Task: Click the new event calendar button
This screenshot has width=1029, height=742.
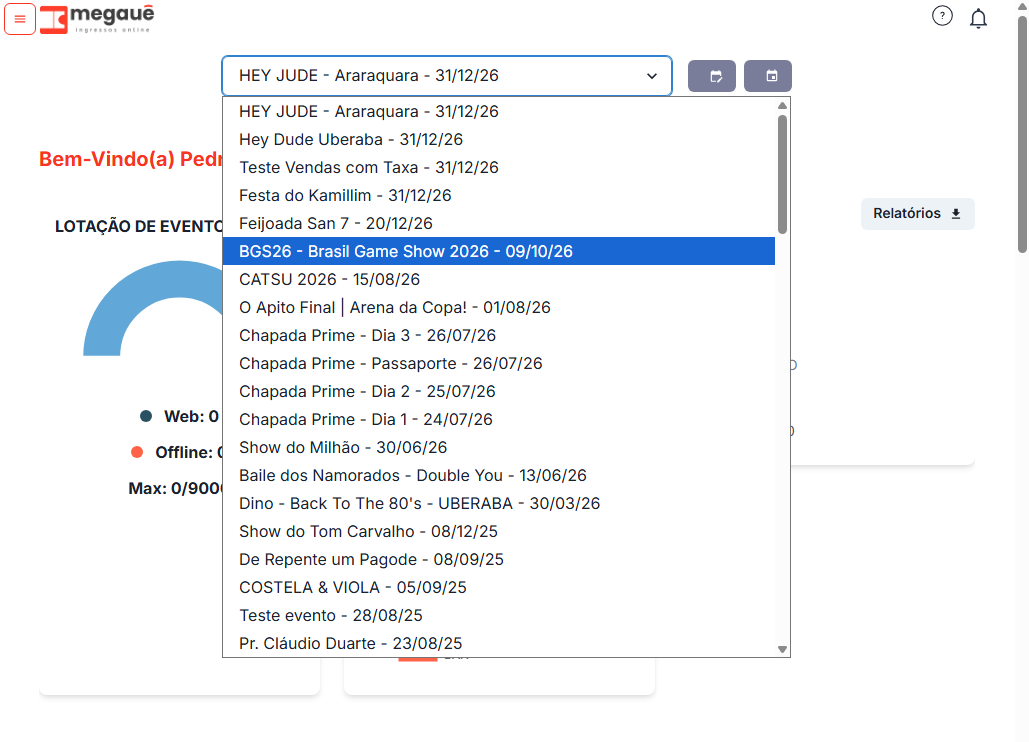Action: pos(768,76)
